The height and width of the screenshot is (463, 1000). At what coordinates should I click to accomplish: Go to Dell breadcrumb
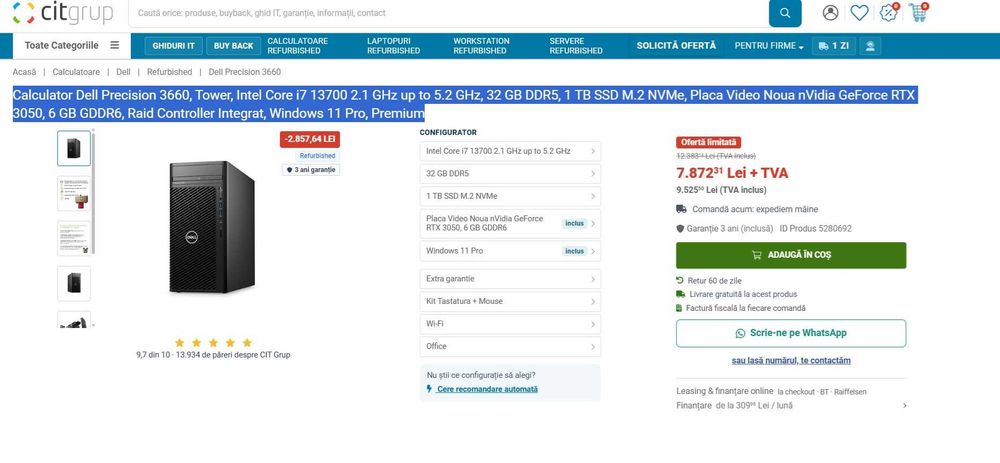coord(123,72)
